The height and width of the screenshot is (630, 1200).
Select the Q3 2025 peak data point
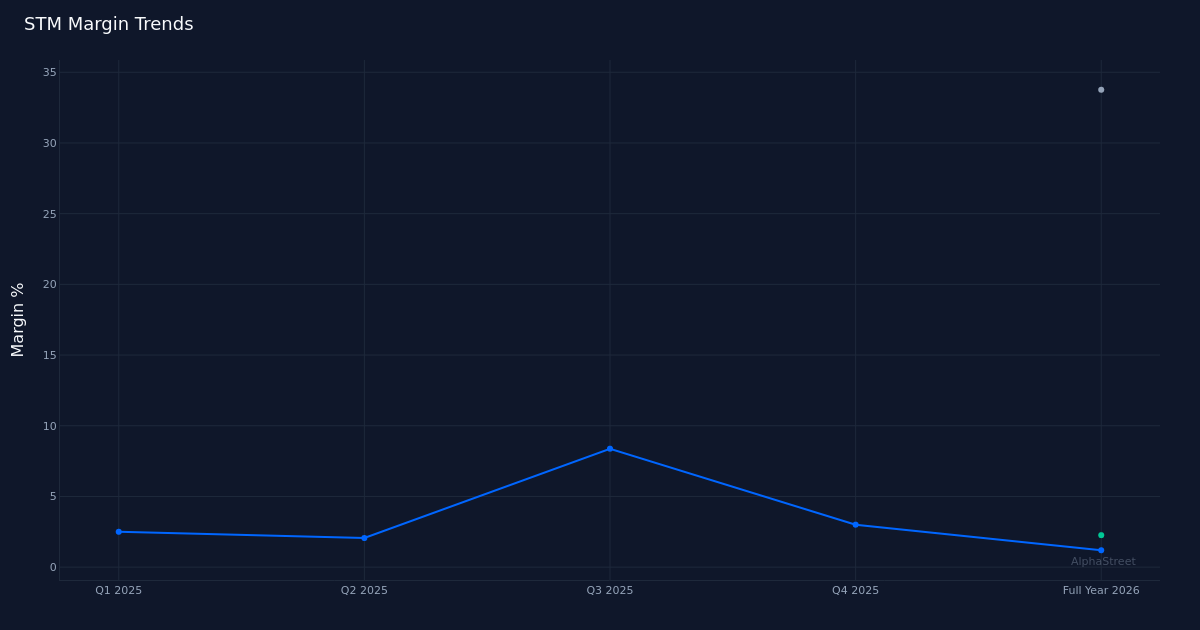610,448
